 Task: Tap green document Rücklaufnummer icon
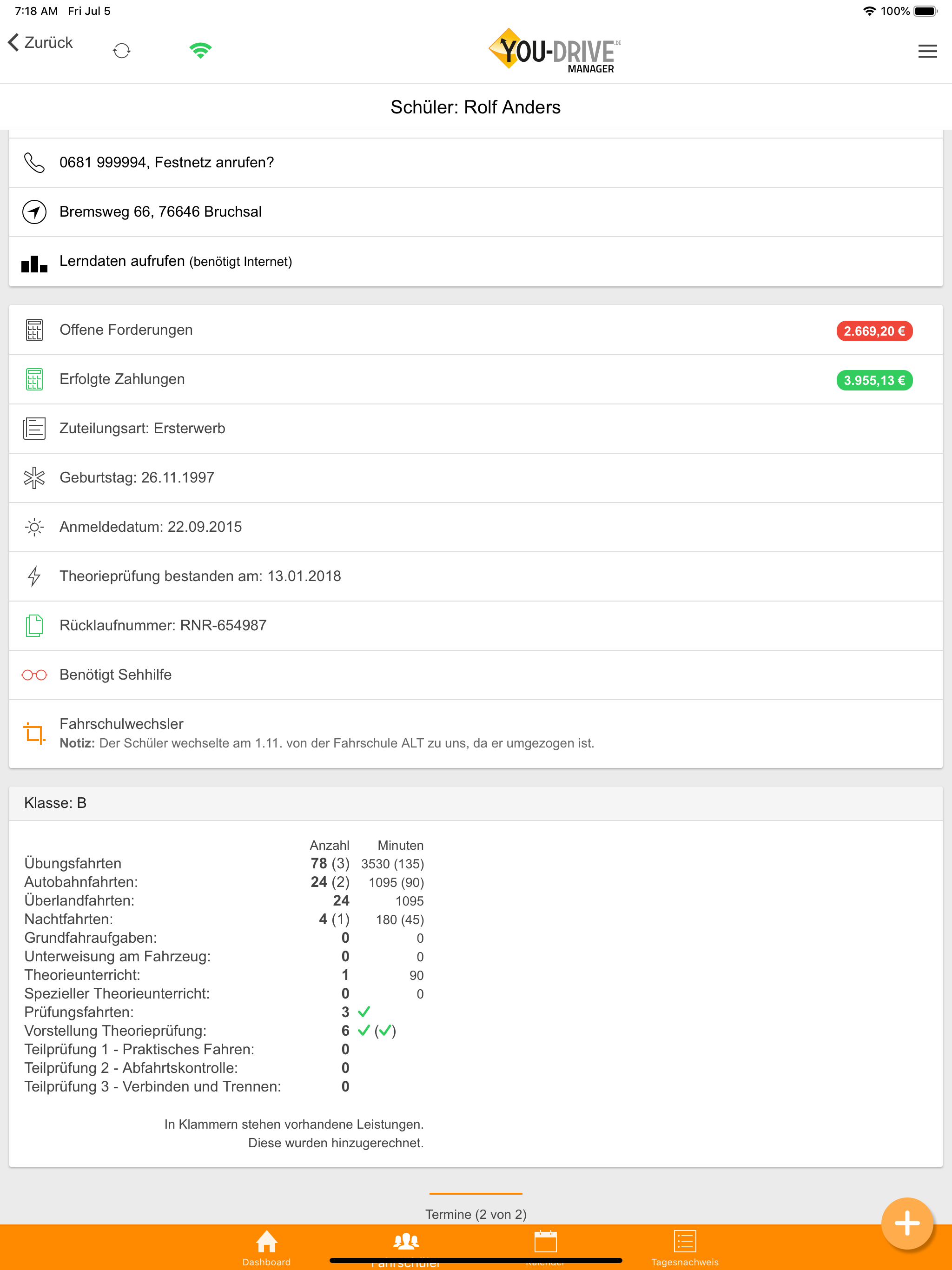coord(34,626)
